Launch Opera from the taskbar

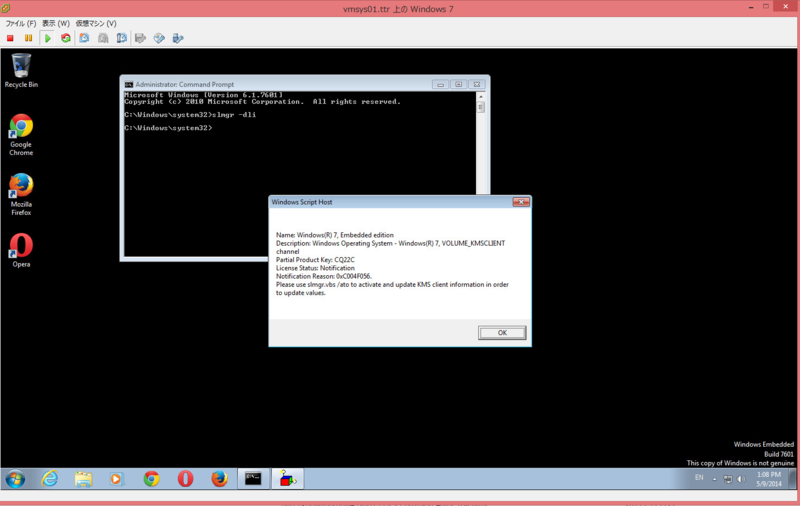pyautogui.click(x=185, y=479)
